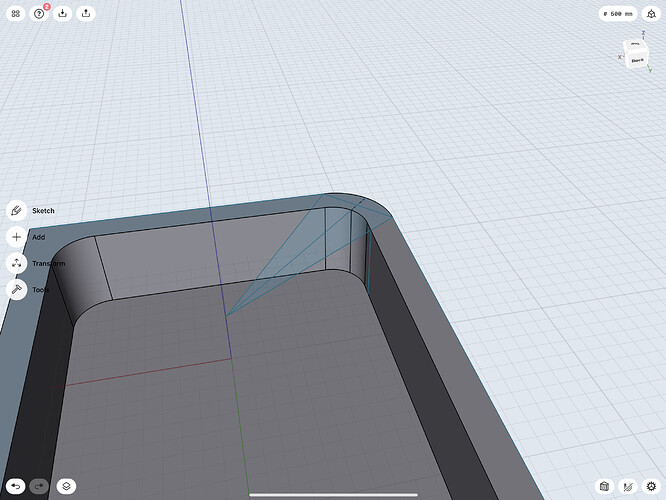Click the Transform label
The height and width of the screenshot is (500, 666).
[49, 263]
